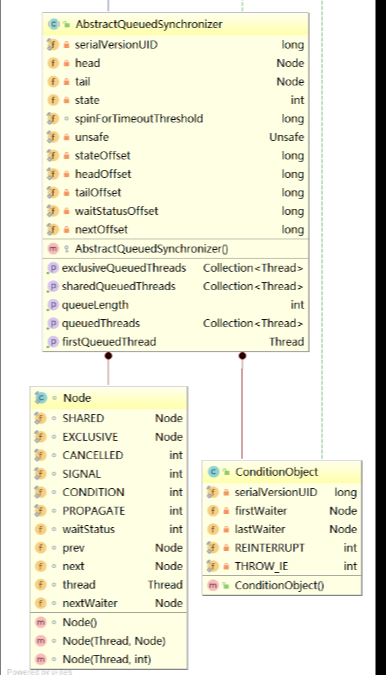Click inner-class connector dot above Node
Viewport: 386px width, 675px height.
[108, 356]
